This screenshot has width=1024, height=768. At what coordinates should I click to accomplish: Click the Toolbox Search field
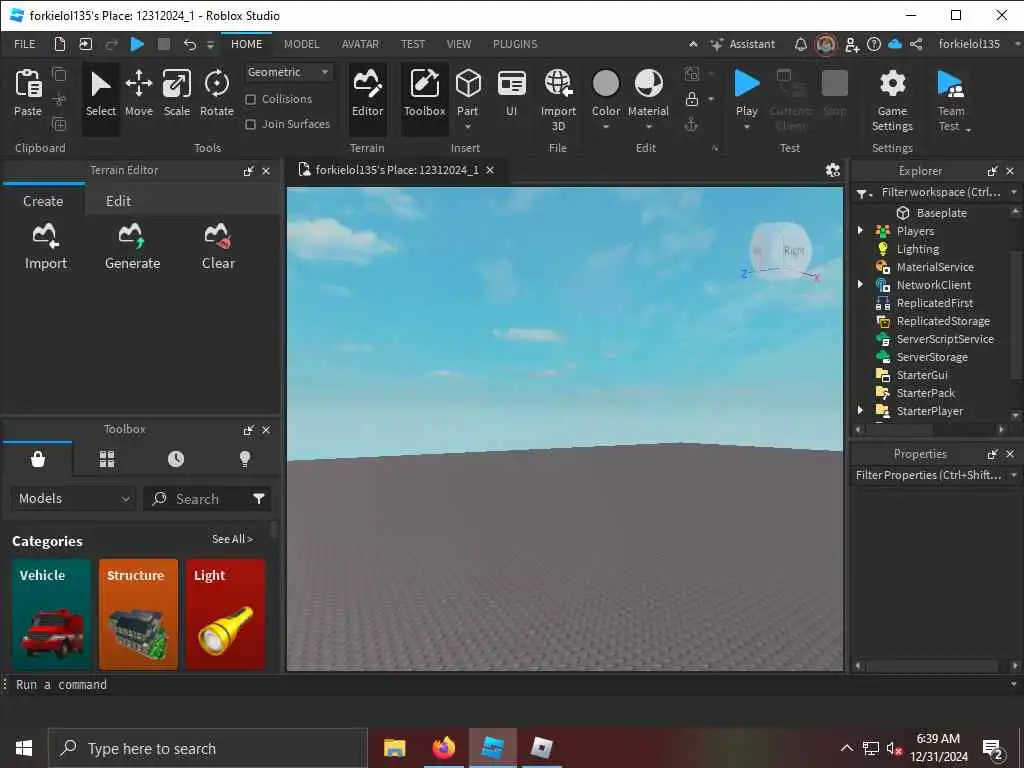point(196,499)
